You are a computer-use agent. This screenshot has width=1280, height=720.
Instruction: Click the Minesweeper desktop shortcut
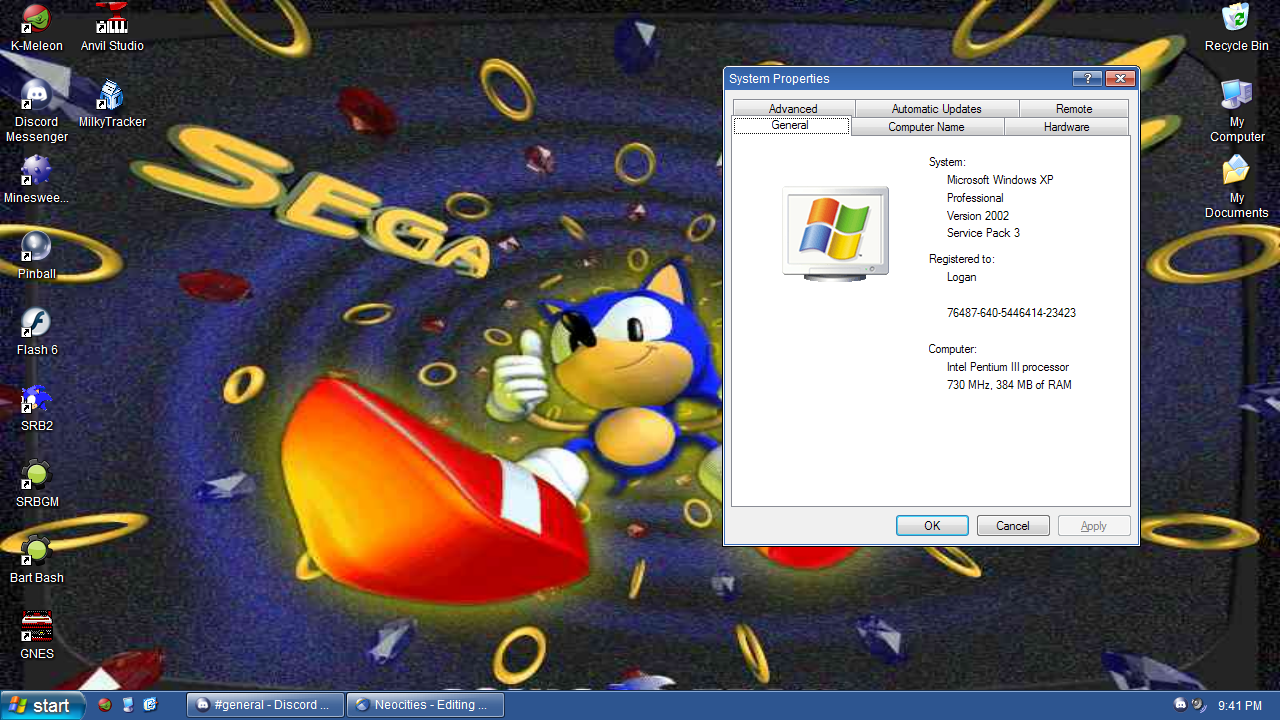36,172
